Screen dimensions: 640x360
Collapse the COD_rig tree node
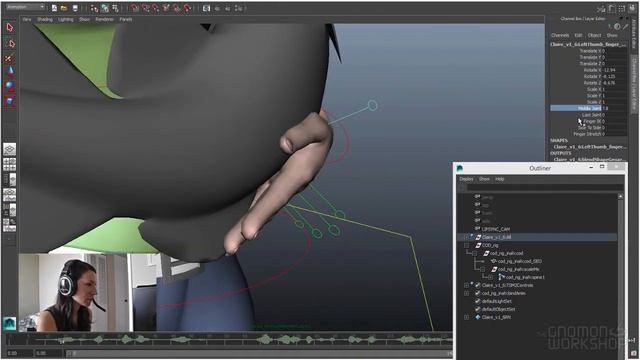467,245
